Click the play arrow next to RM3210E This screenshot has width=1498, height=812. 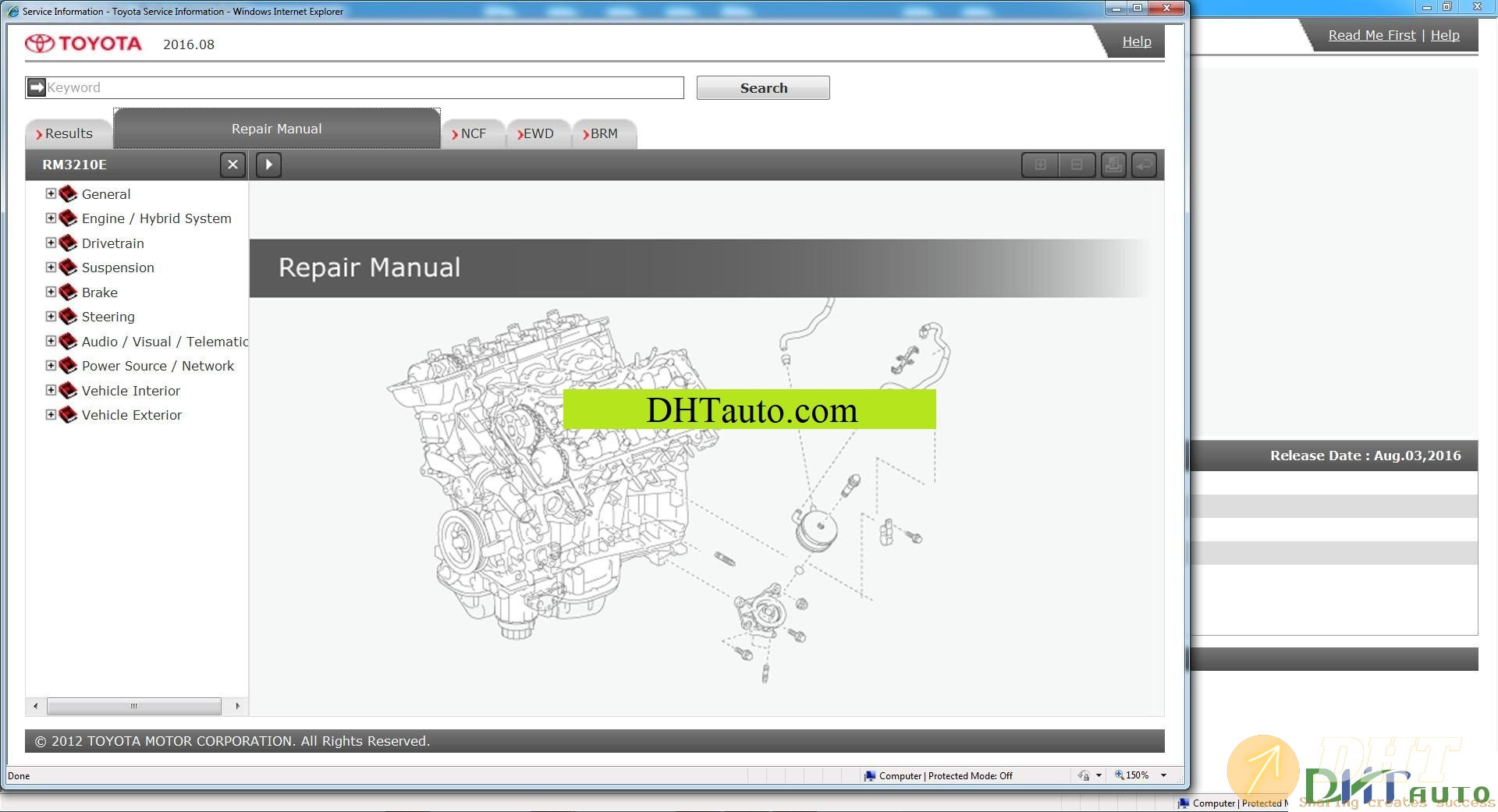(268, 165)
